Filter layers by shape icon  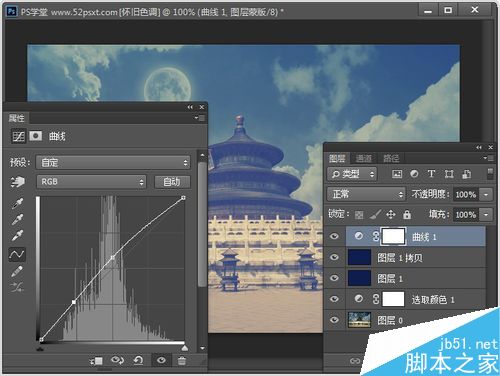449,174
